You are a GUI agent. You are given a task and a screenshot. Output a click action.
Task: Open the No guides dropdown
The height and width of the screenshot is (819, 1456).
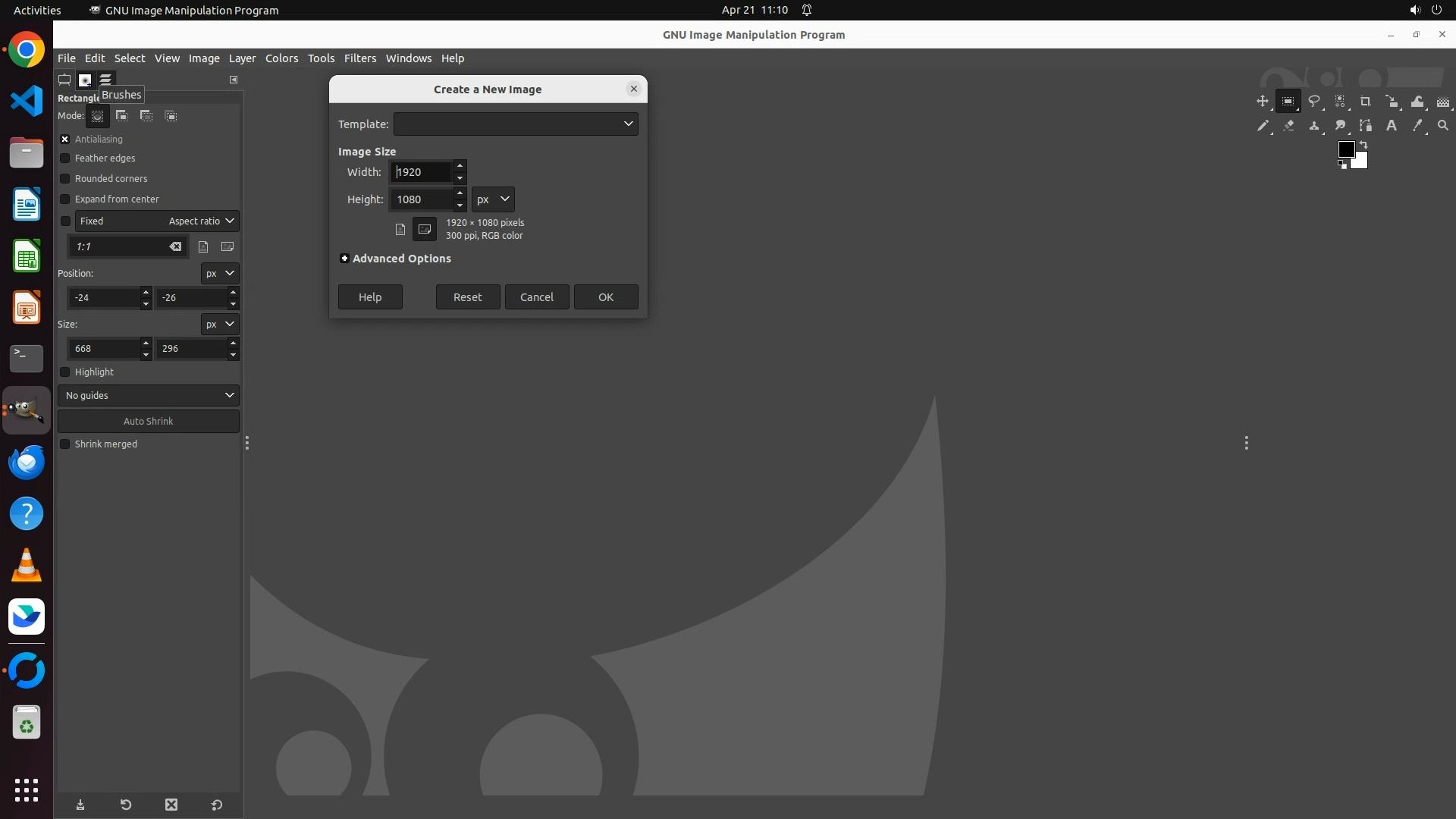coord(149,395)
